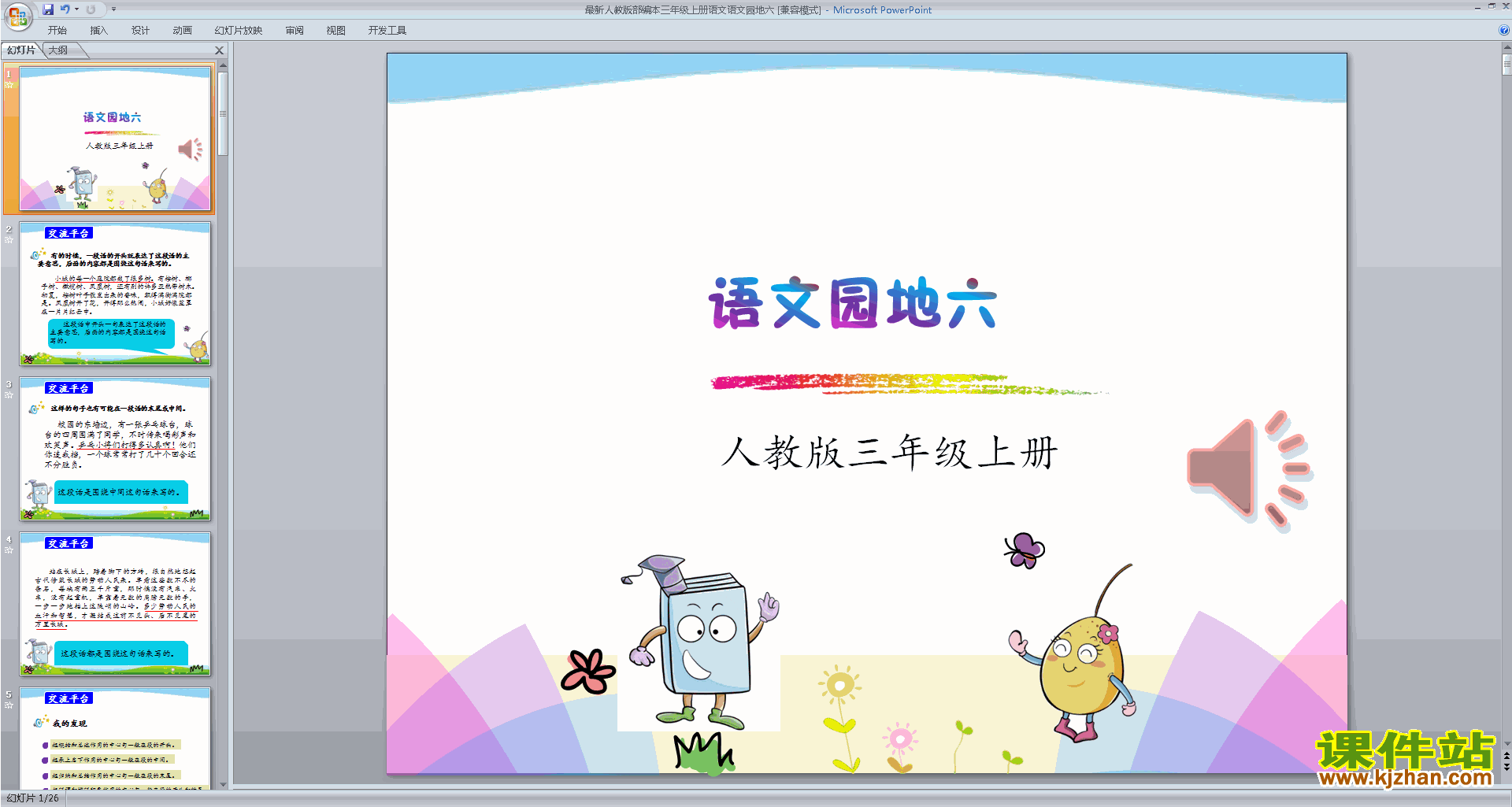The width and height of the screenshot is (1512, 807).
Task: Open the 视图 ribbon tab
Action: click(x=336, y=31)
